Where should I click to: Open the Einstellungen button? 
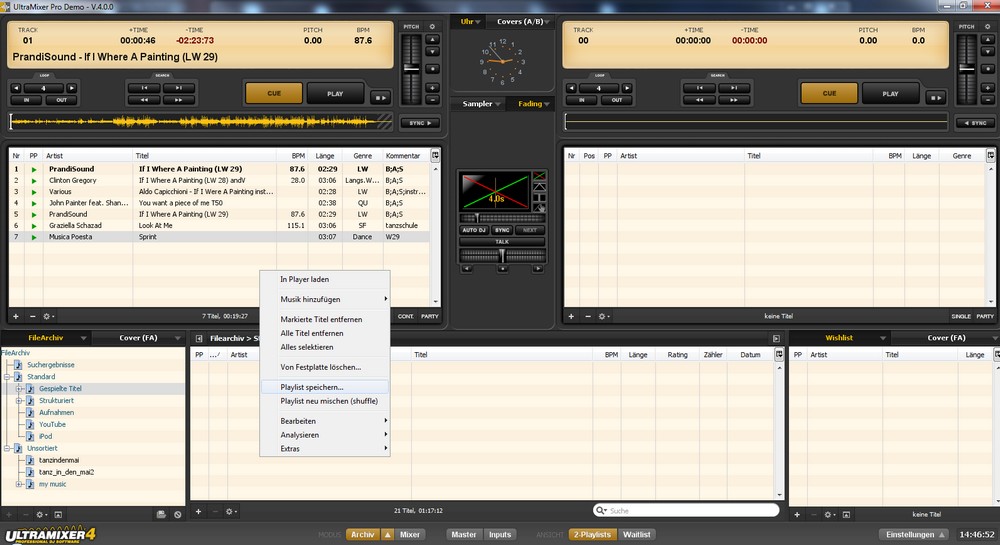click(913, 535)
